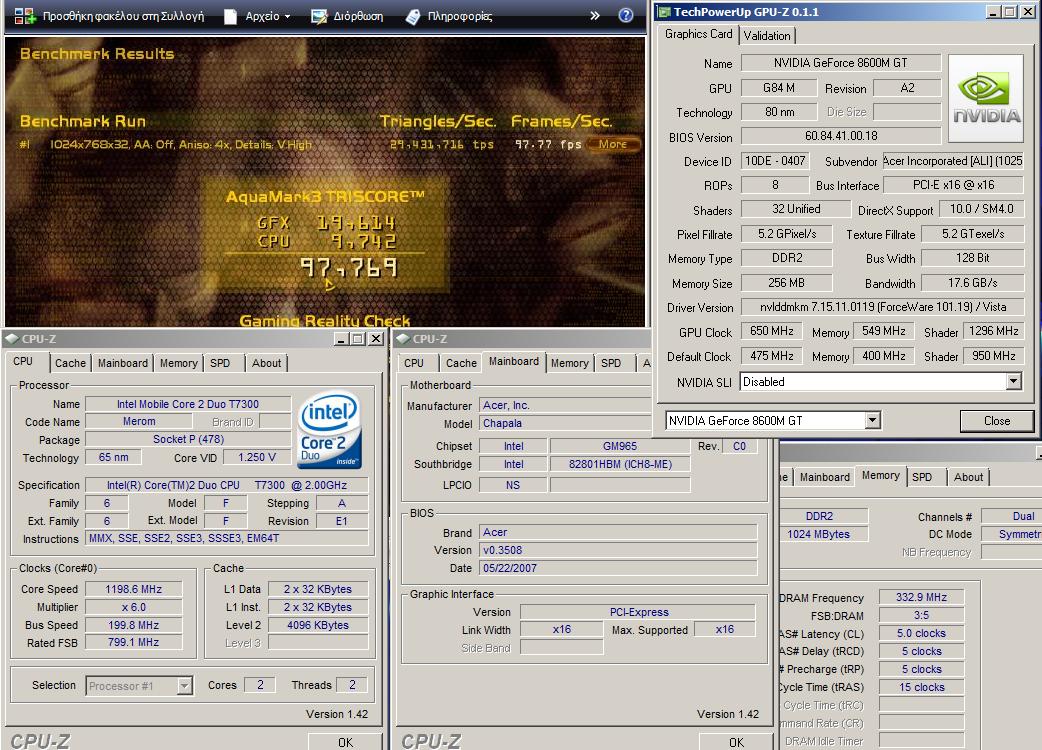Click the Memory Type DDR2 field in GPU-Z
This screenshot has width=1042, height=750.
point(786,258)
